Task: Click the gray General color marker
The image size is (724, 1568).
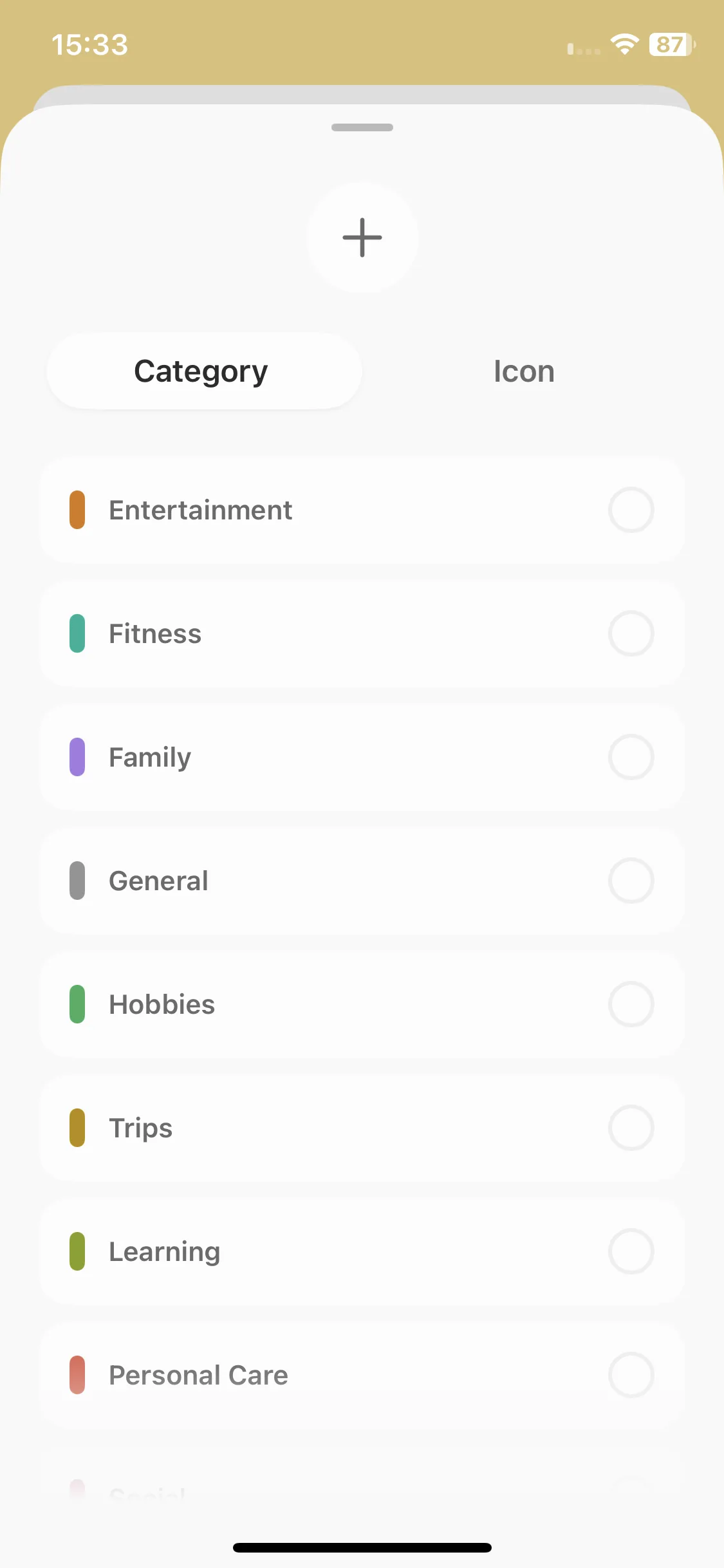Action: (77, 881)
